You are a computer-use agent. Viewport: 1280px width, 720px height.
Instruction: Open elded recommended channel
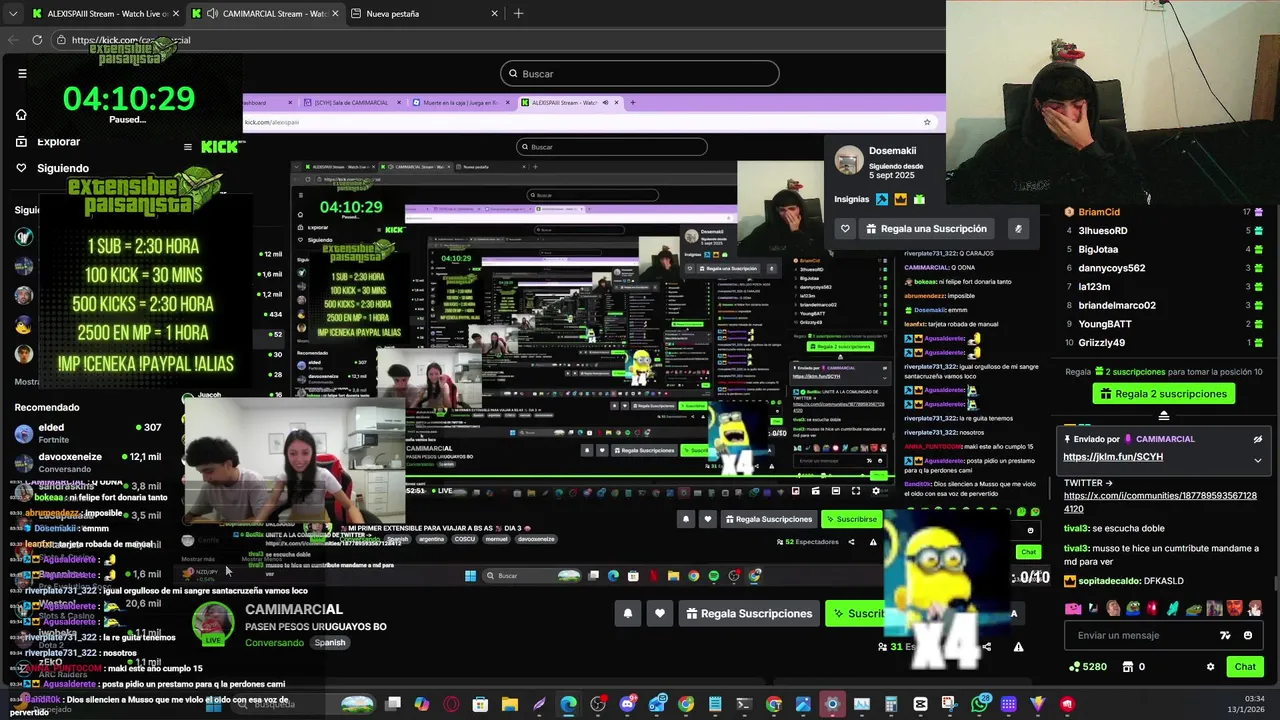[88, 433]
